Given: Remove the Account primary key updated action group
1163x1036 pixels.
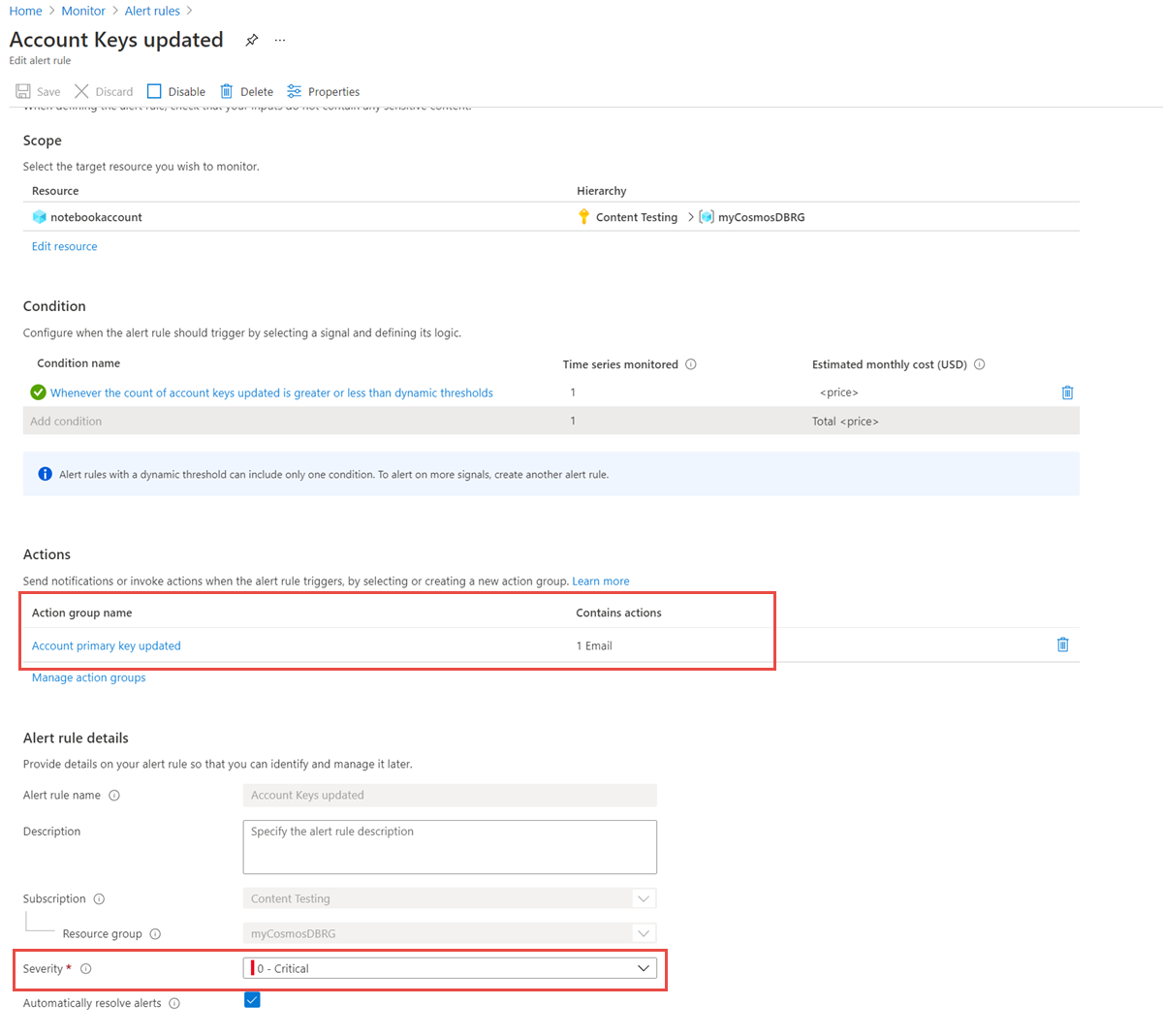Looking at the screenshot, I should [1062, 644].
